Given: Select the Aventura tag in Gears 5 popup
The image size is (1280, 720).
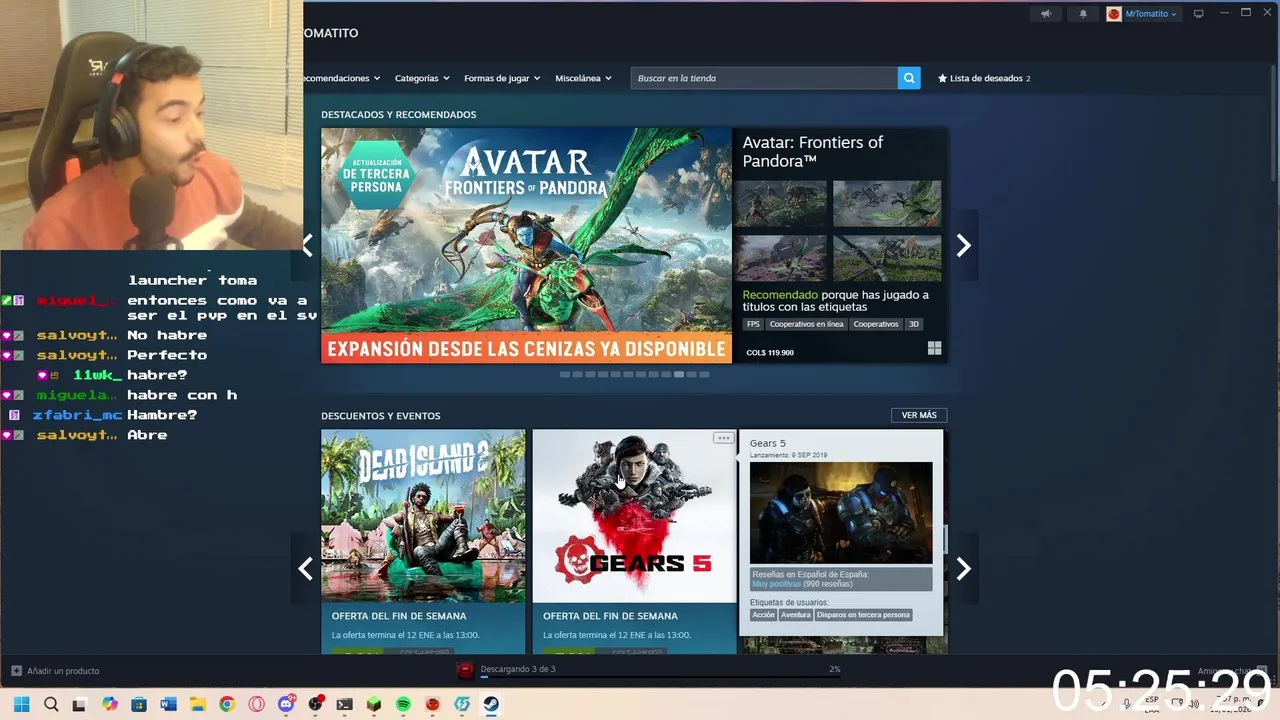Looking at the screenshot, I should [796, 615].
